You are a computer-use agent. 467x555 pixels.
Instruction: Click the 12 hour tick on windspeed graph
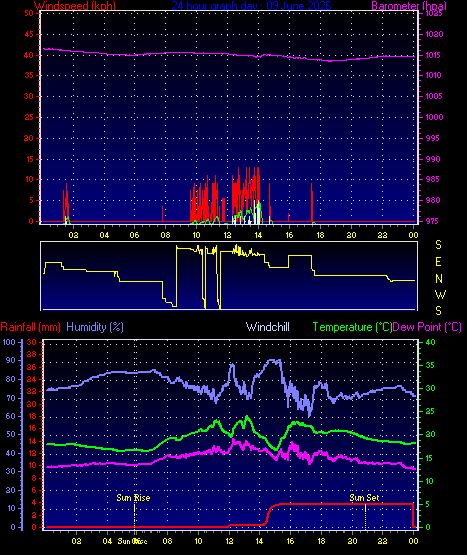pos(227,235)
